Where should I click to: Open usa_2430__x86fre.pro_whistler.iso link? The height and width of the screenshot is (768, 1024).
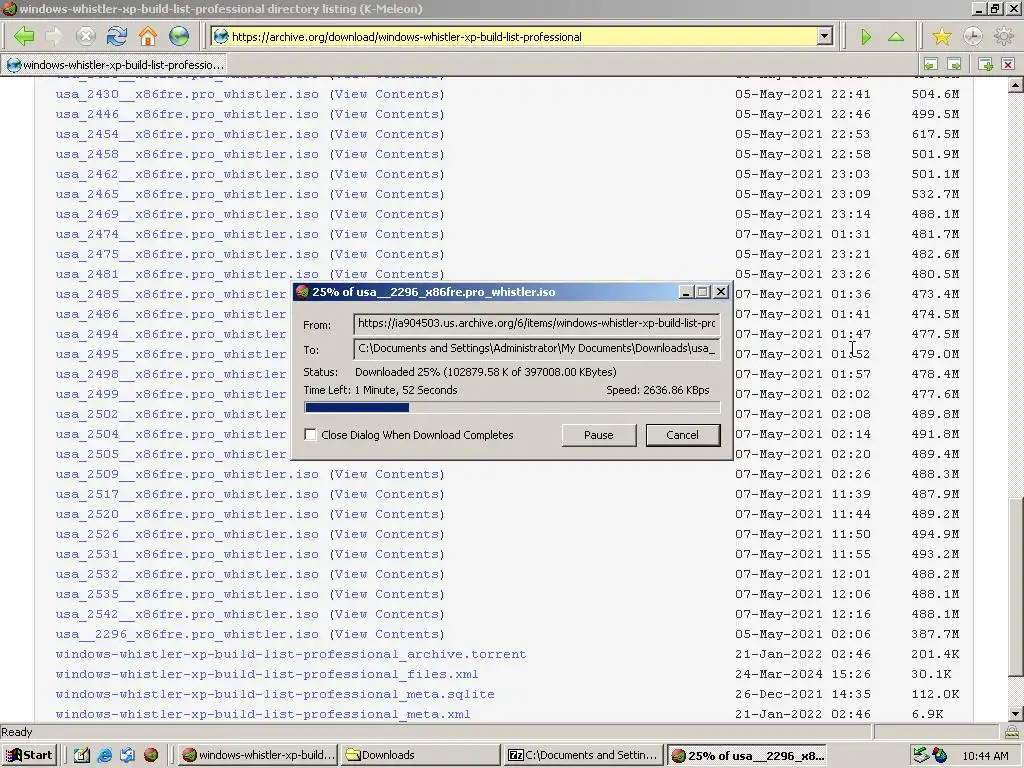(187, 94)
